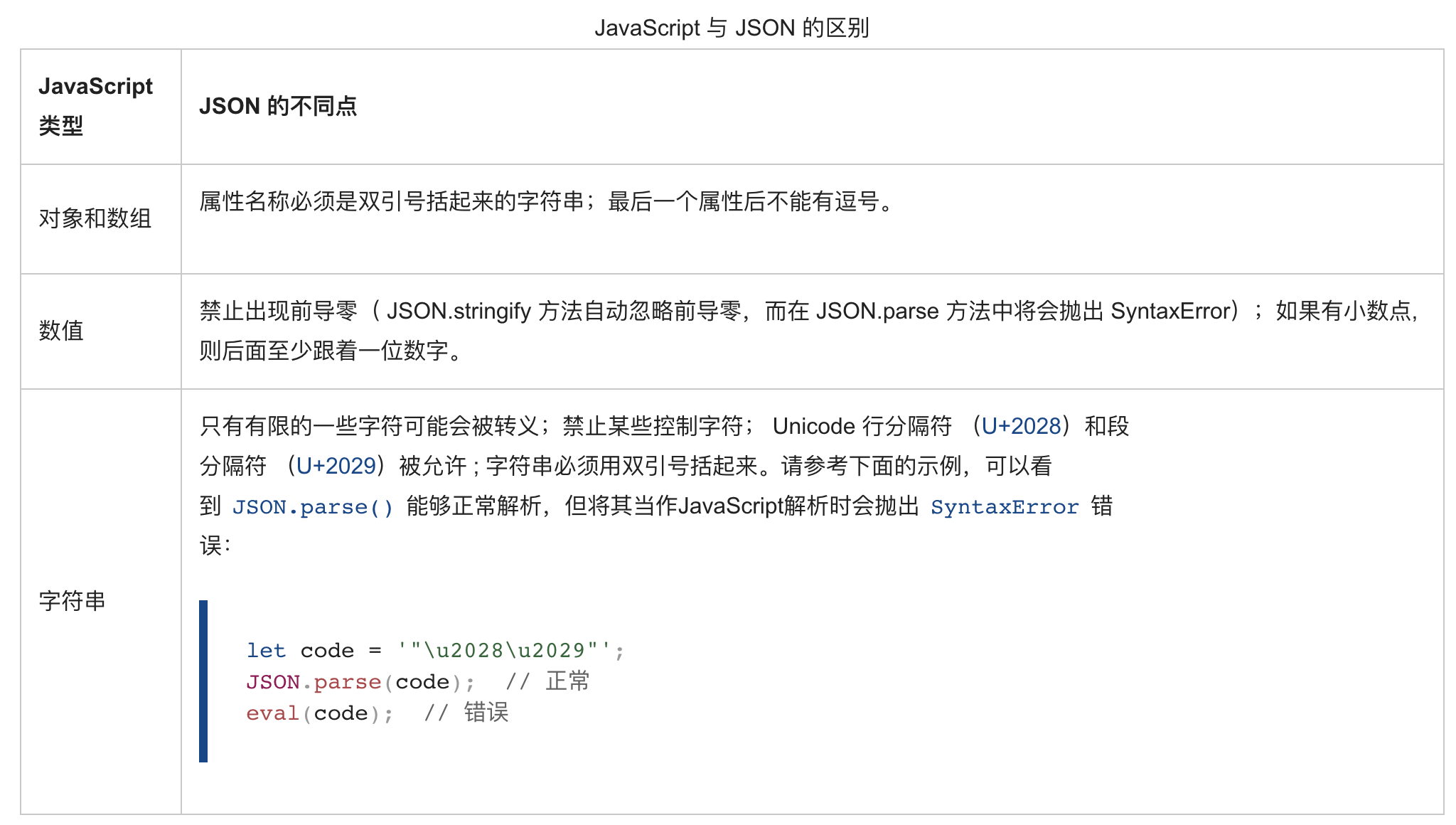Click the JSON.parse() code link
Viewport: 1456px width, 825px height.
coord(312,507)
